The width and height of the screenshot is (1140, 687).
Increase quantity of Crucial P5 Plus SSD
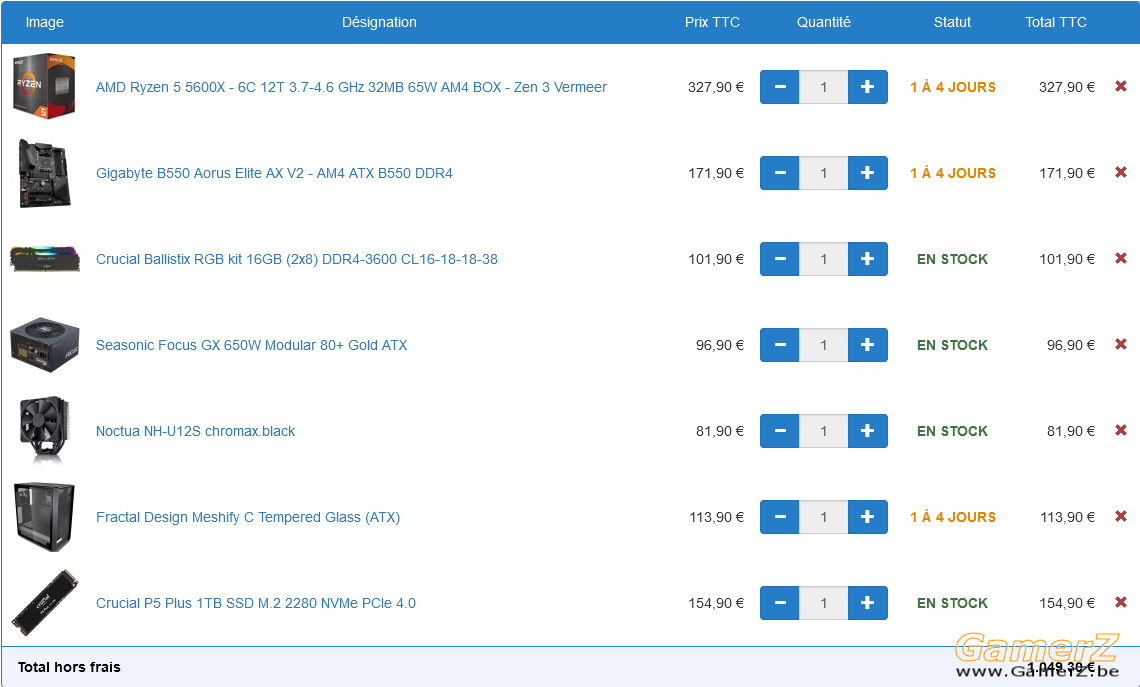pyautogui.click(x=867, y=603)
